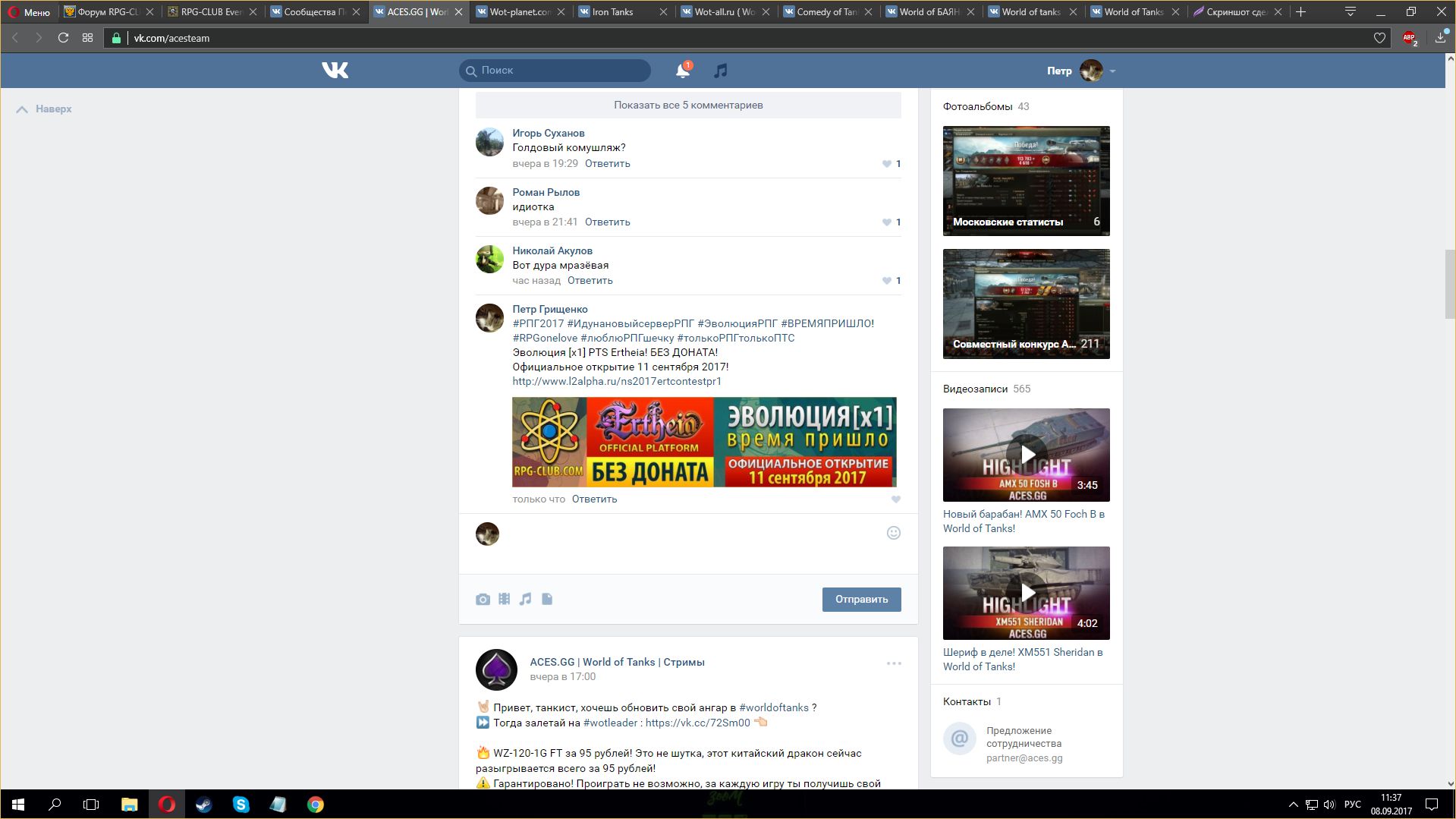Switch to the Comedy of Tanks tab

click(x=827, y=12)
